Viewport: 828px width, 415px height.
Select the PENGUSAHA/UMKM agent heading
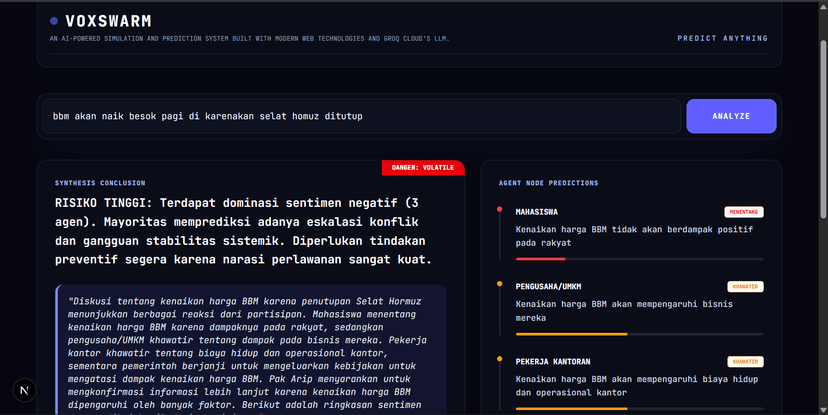[548, 287]
